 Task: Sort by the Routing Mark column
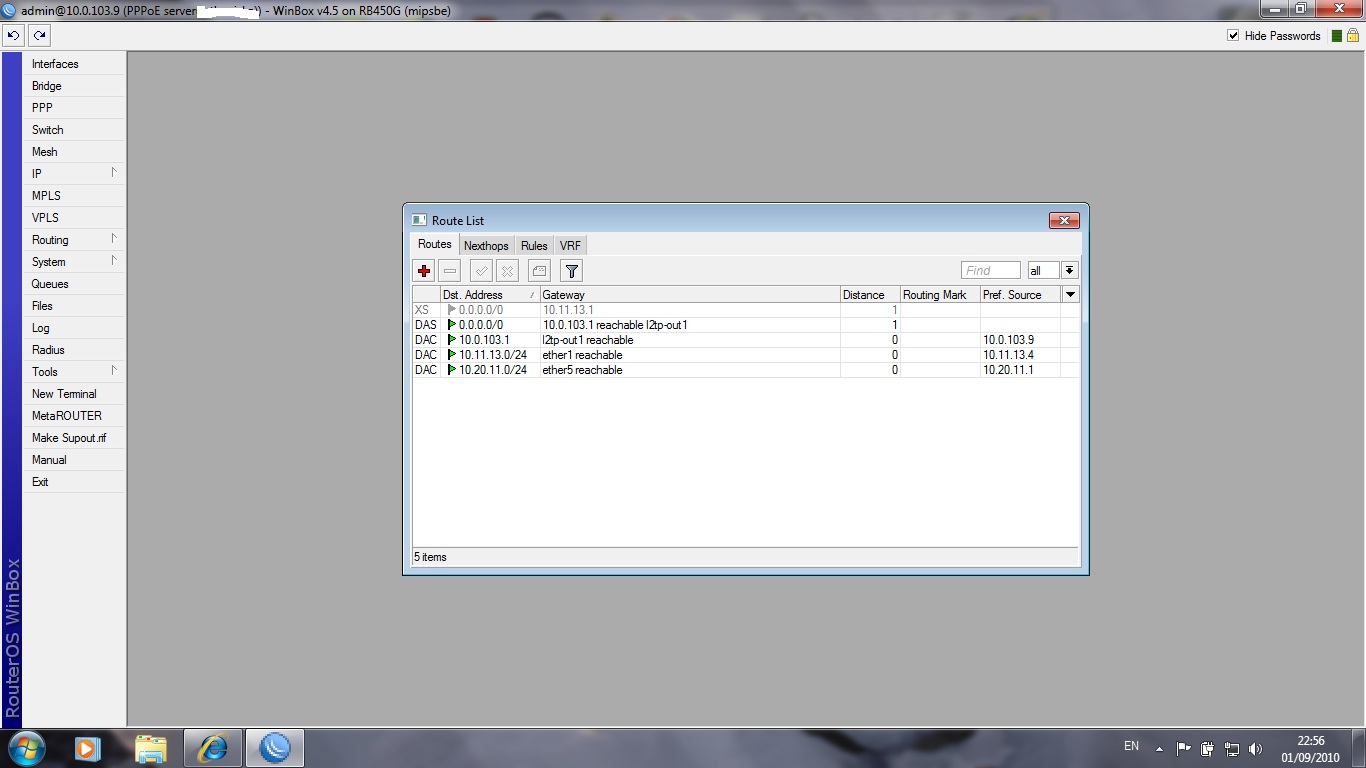tap(940, 295)
